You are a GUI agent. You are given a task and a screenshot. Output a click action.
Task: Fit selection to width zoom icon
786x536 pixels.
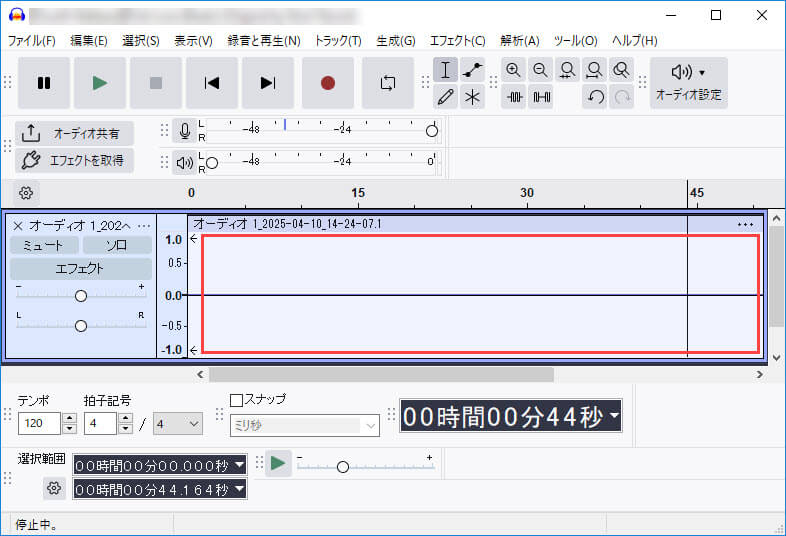click(x=567, y=70)
